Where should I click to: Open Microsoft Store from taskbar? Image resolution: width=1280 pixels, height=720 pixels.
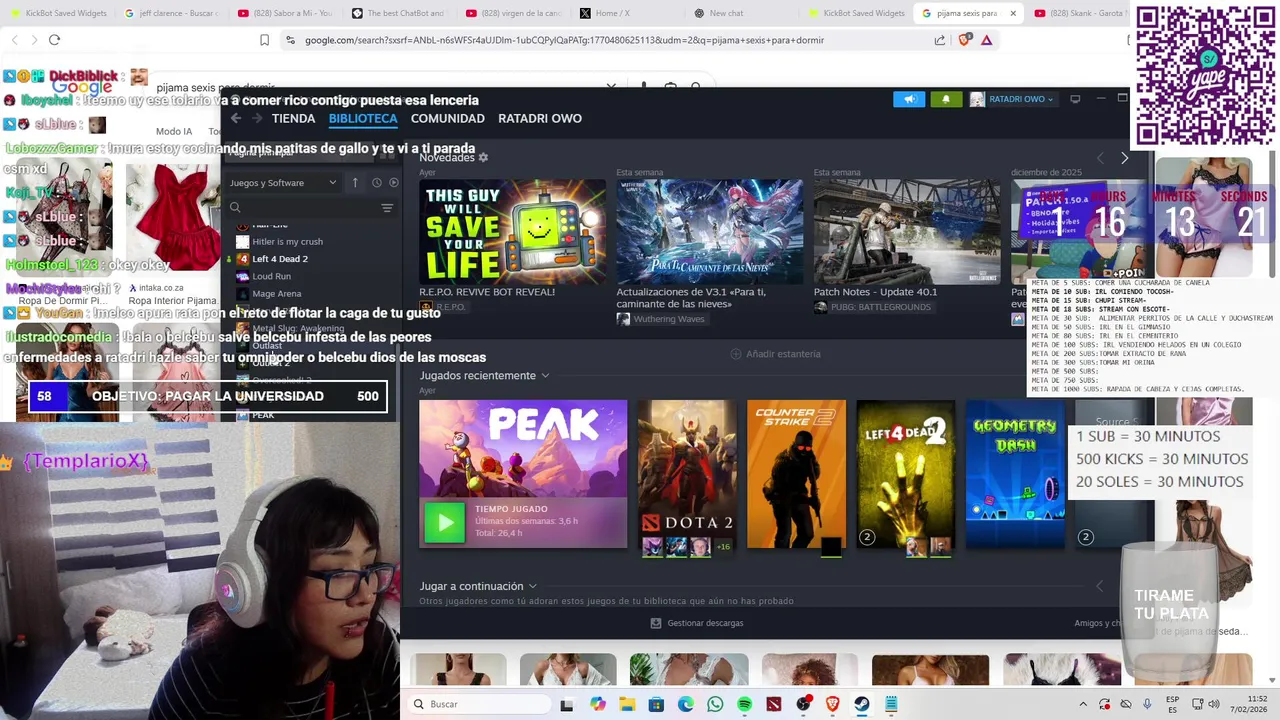tap(656, 704)
